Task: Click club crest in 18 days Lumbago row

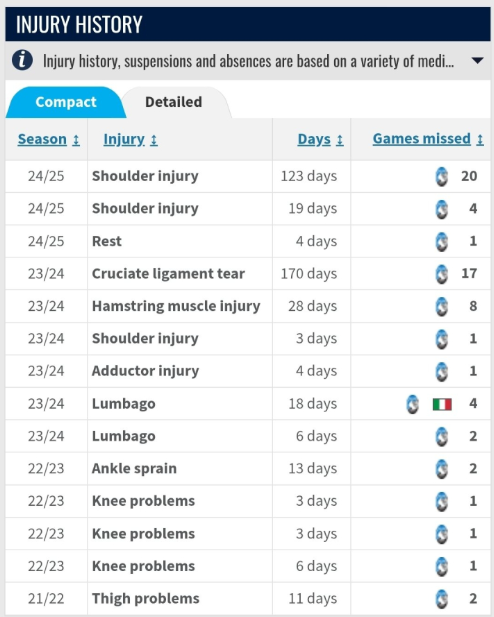Action: (x=413, y=404)
